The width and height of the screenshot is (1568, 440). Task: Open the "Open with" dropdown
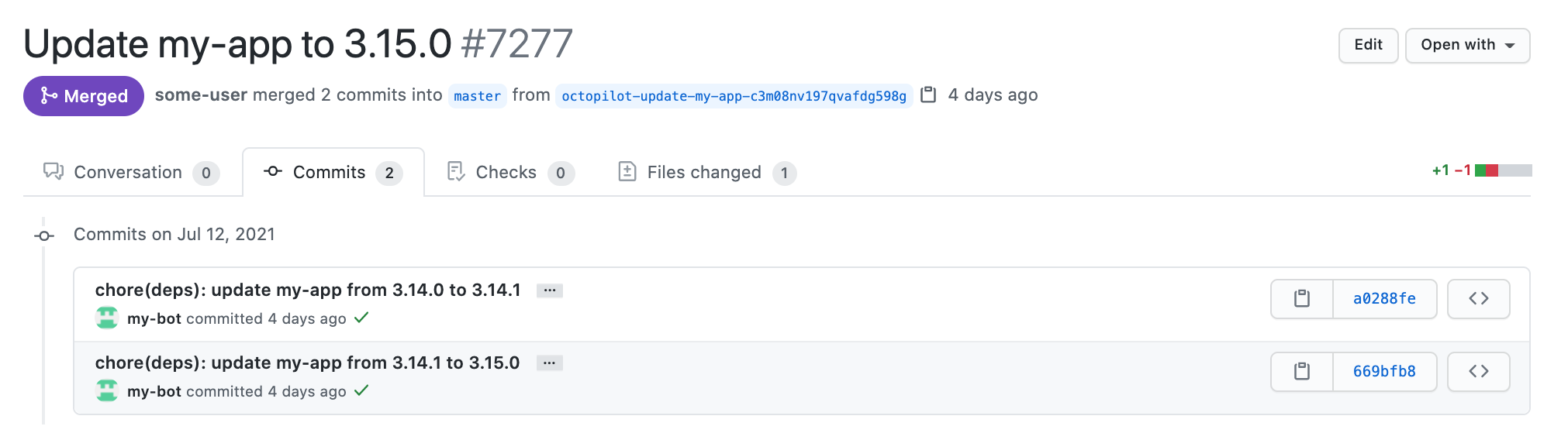pos(1467,46)
